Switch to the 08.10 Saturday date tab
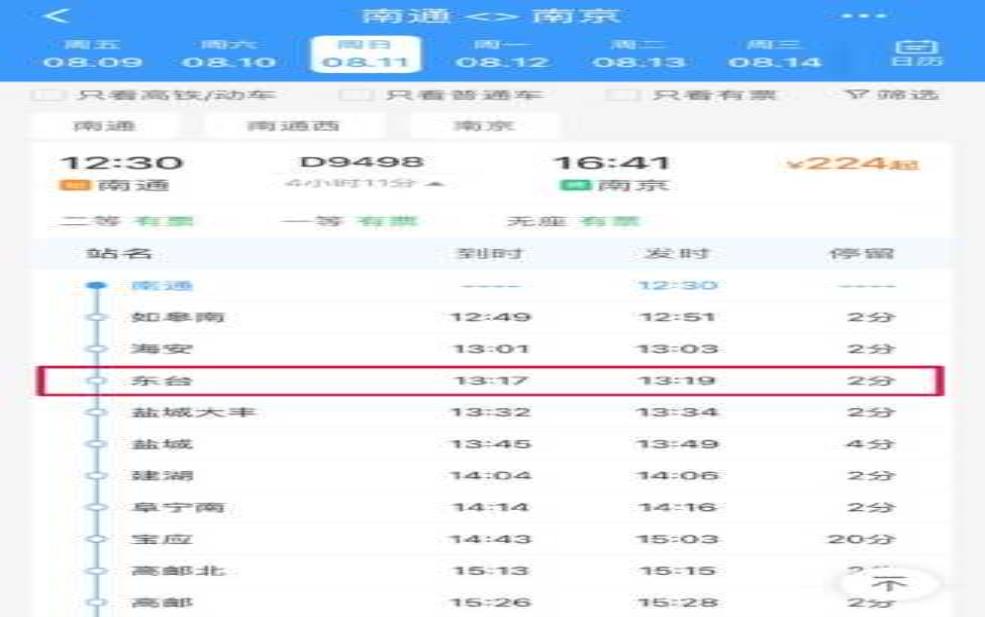Screen dimensions: 985x617 tap(228, 54)
